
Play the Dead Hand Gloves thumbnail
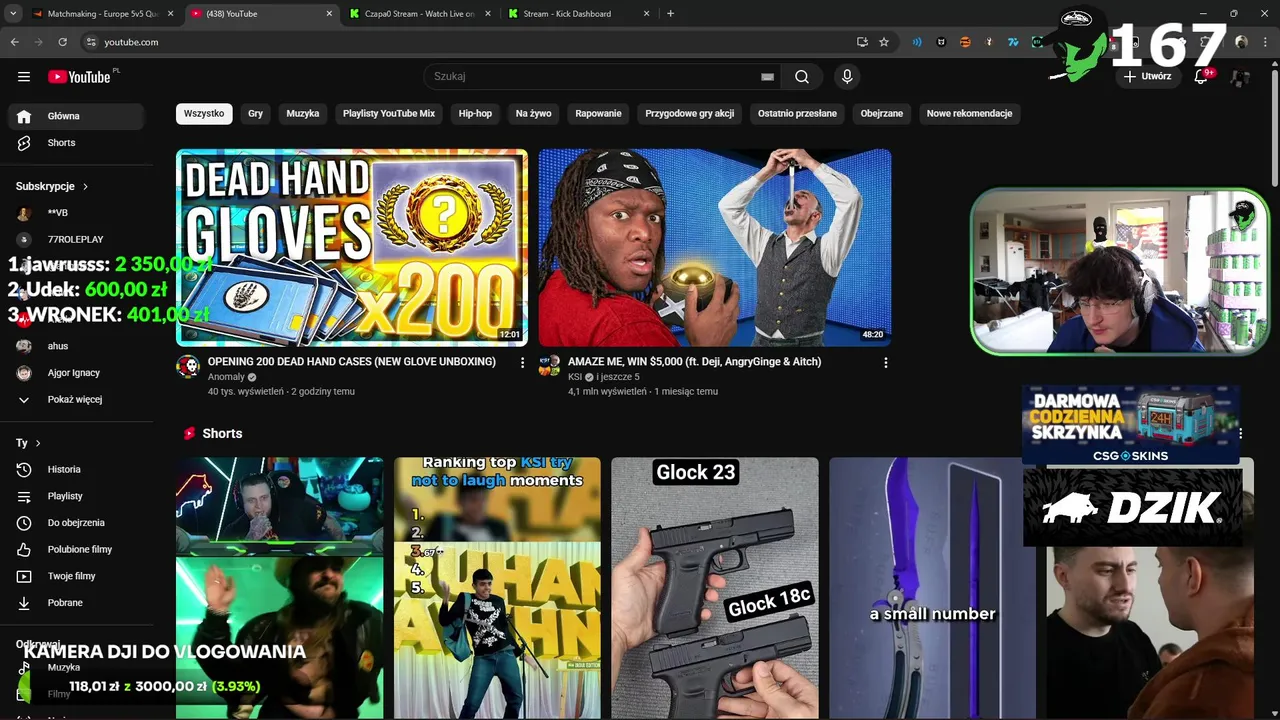(x=352, y=248)
